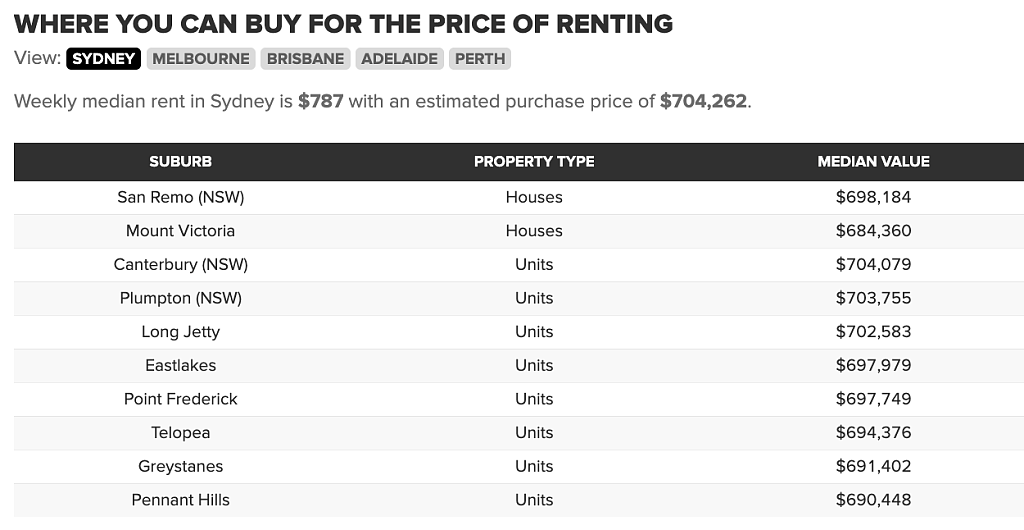Click the Suburb column header
This screenshot has height=530, width=1024.
pyautogui.click(x=180, y=161)
